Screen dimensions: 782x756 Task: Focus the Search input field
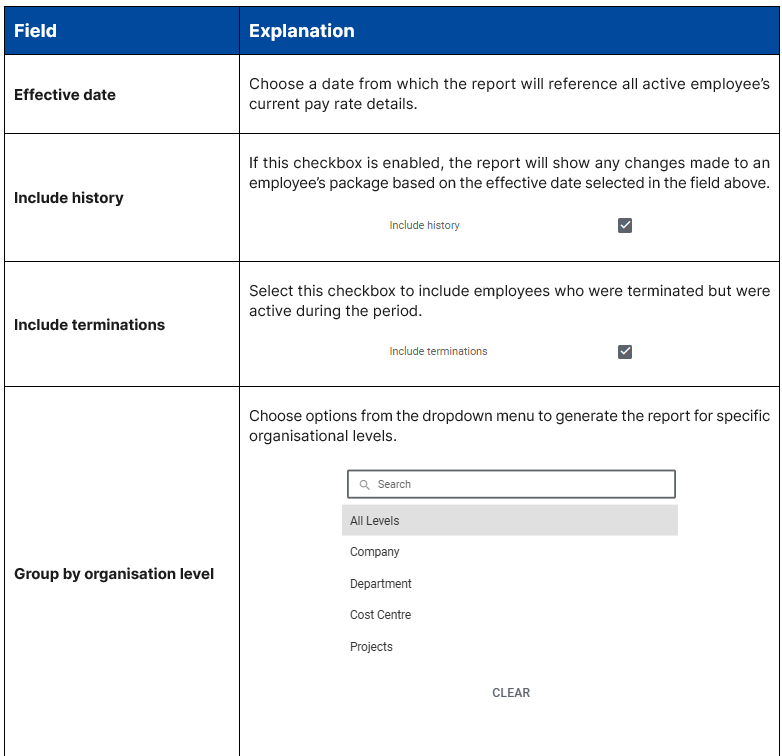(520, 485)
